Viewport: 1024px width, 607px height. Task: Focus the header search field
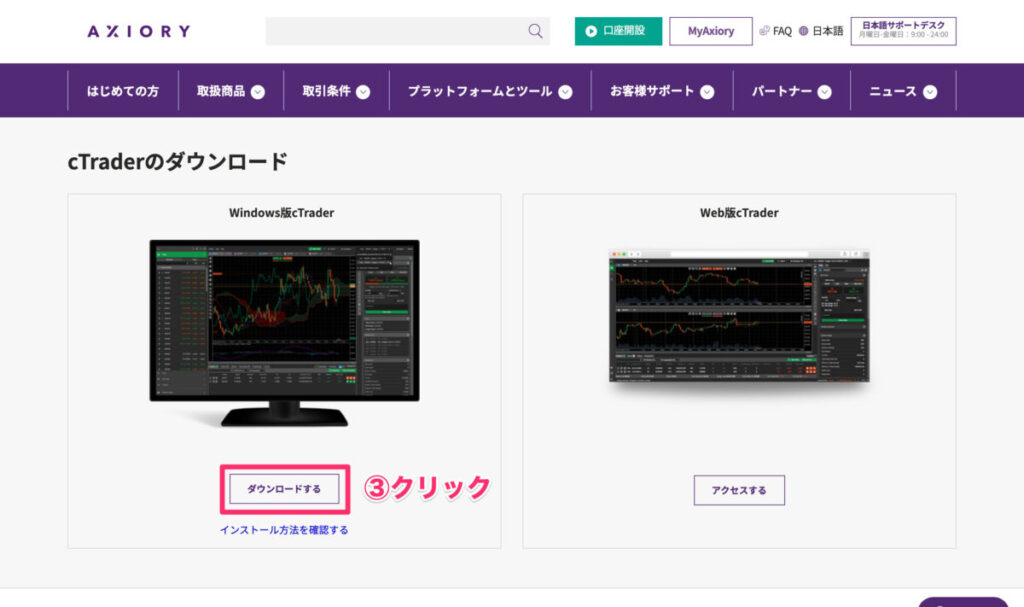point(408,31)
